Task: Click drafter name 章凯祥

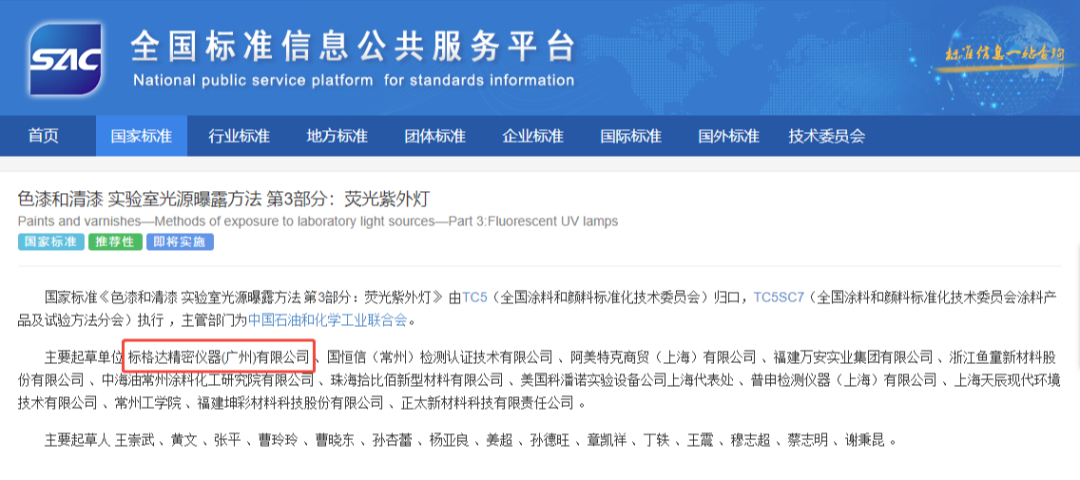Action: coord(608,440)
